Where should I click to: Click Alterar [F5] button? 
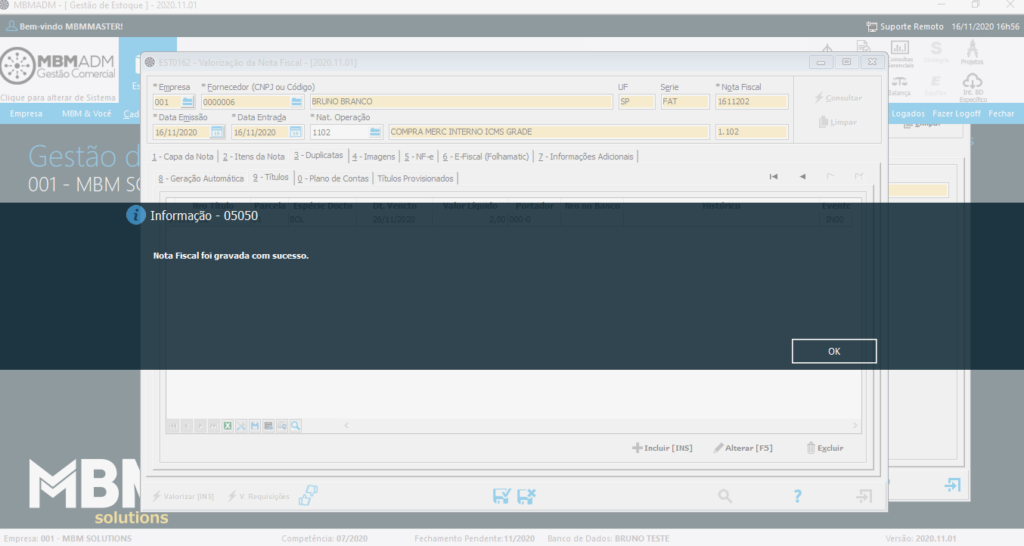743,448
